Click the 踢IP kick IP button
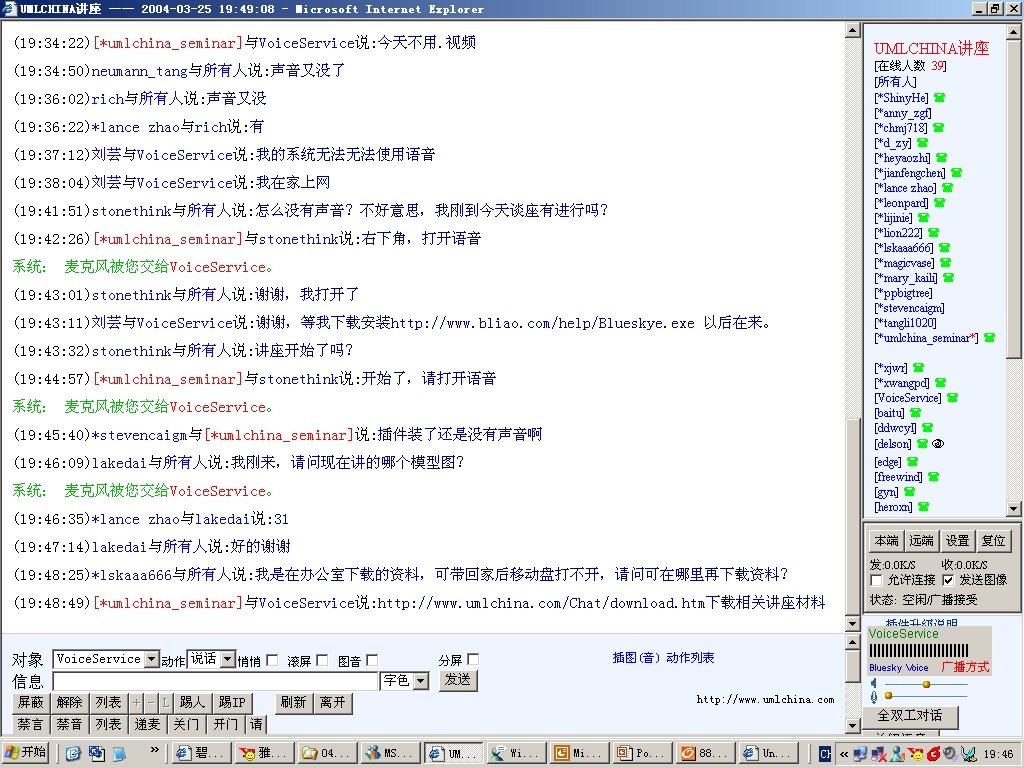 [x=232, y=703]
